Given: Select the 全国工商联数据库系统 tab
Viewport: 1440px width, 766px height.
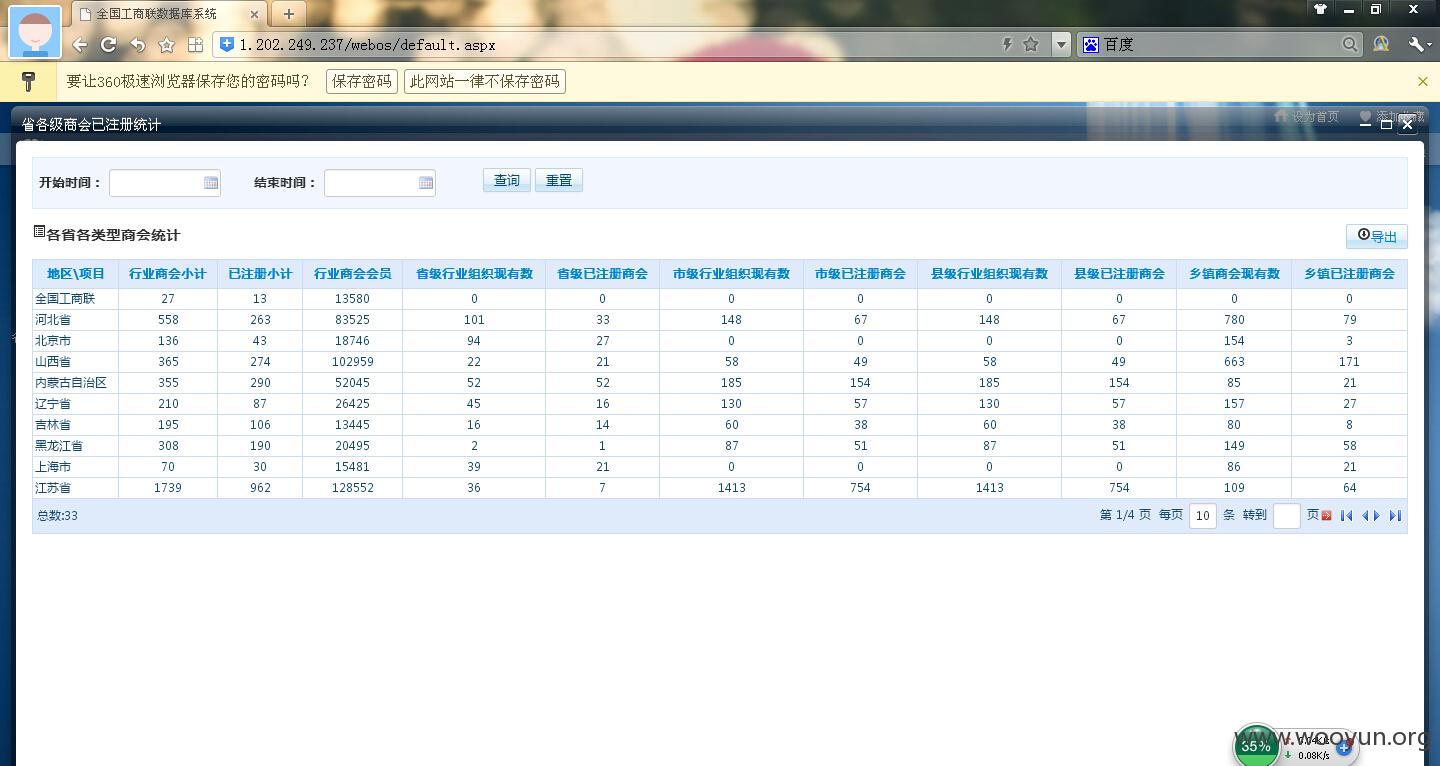Looking at the screenshot, I should [x=170, y=14].
